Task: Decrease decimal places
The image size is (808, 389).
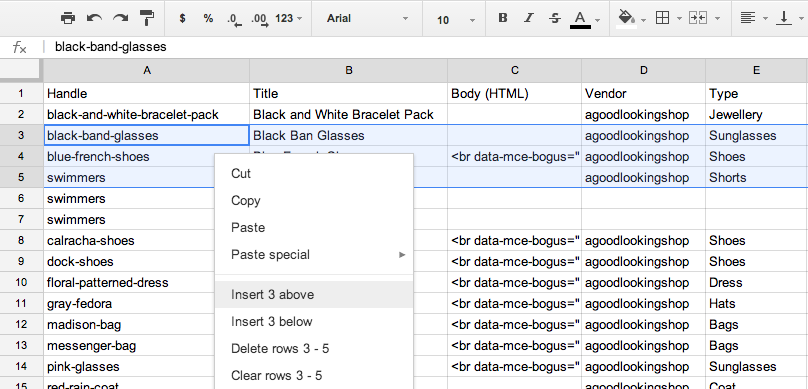Action: (x=234, y=20)
